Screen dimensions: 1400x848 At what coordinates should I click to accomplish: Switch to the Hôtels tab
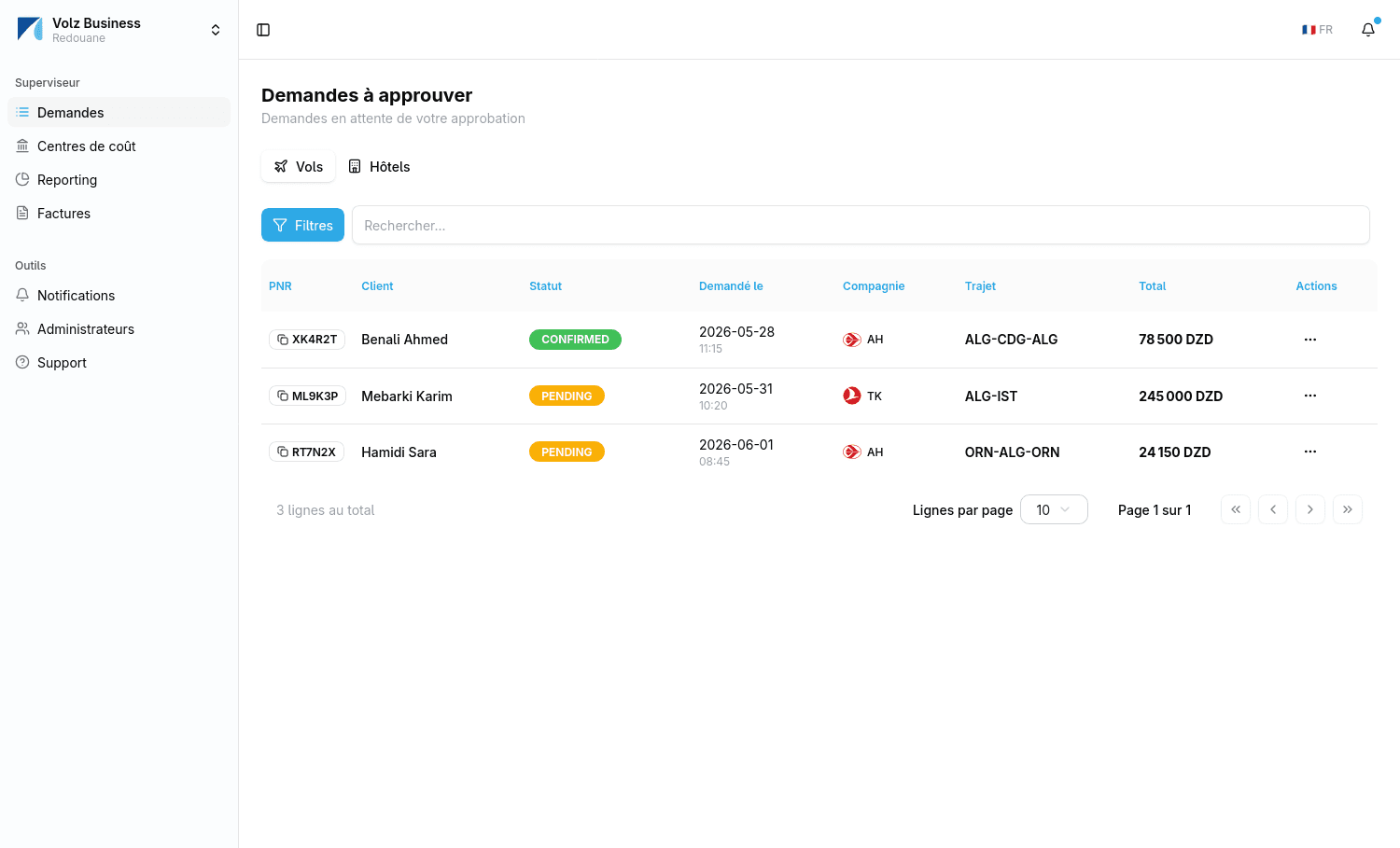379,166
